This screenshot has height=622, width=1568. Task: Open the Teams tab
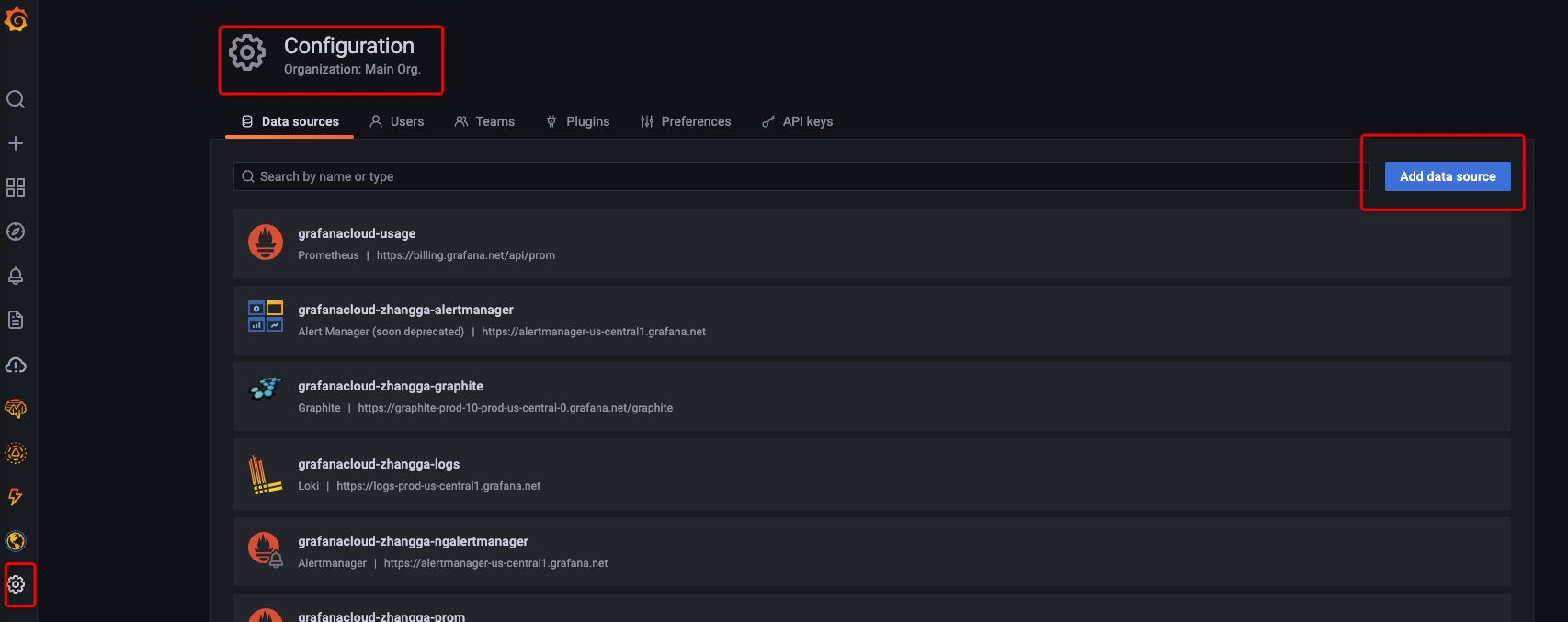[x=484, y=121]
